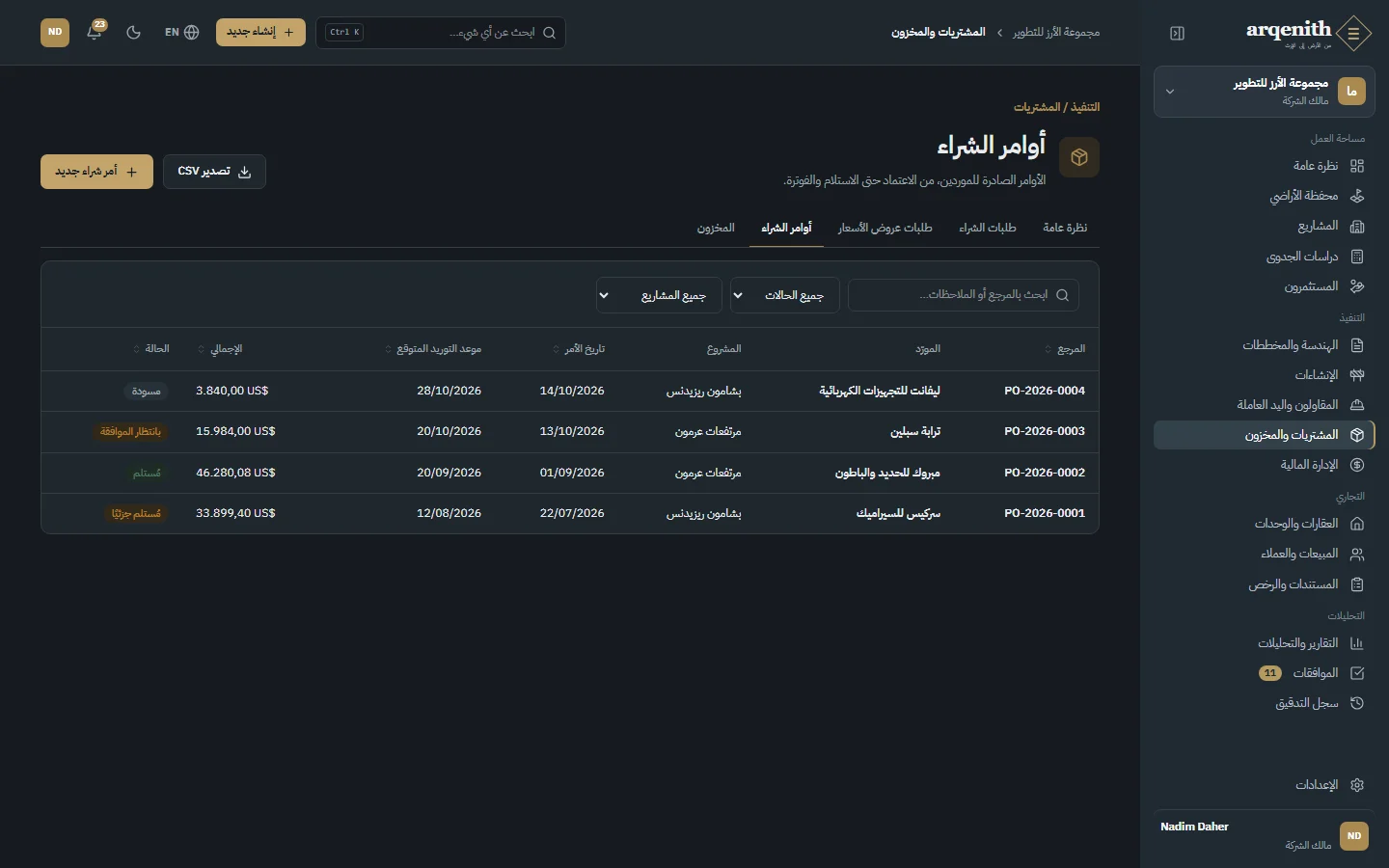Open الموافقات approvals in sidebar

(x=1265, y=673)
